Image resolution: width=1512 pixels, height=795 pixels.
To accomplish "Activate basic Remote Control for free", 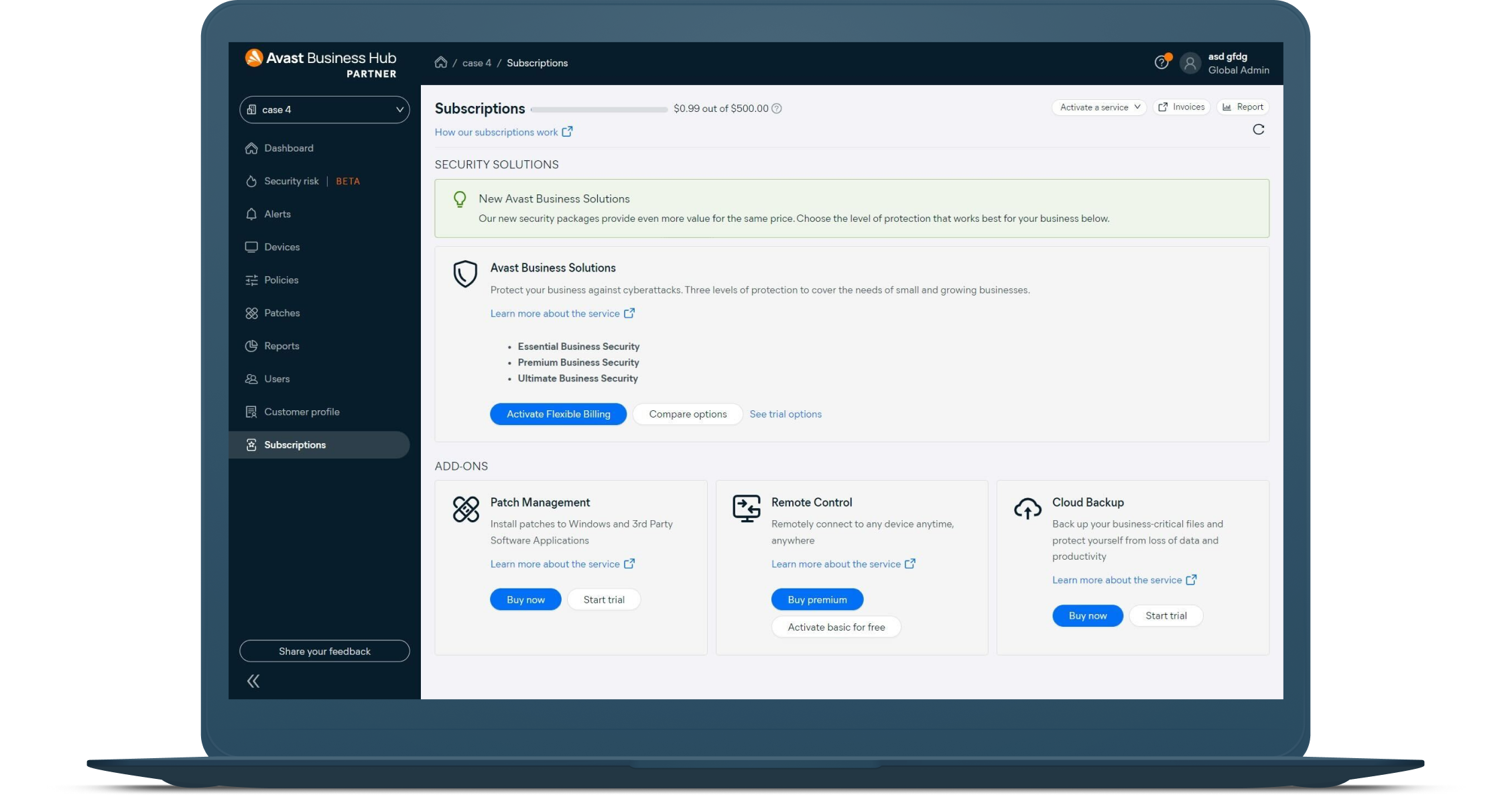I will click(836, 627).
